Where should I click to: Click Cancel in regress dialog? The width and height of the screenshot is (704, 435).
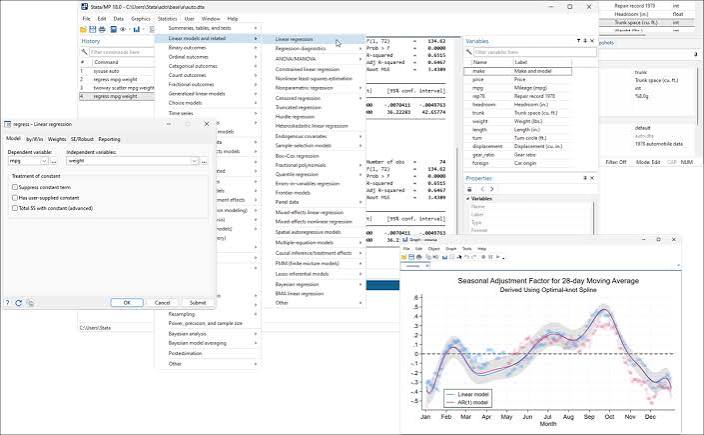point(162,303)
